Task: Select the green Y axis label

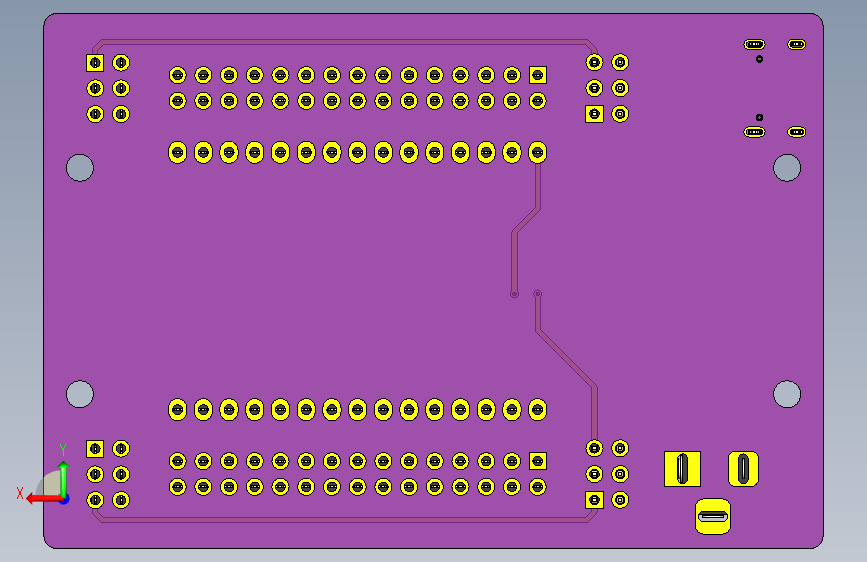Action: [x=63, y=450]
